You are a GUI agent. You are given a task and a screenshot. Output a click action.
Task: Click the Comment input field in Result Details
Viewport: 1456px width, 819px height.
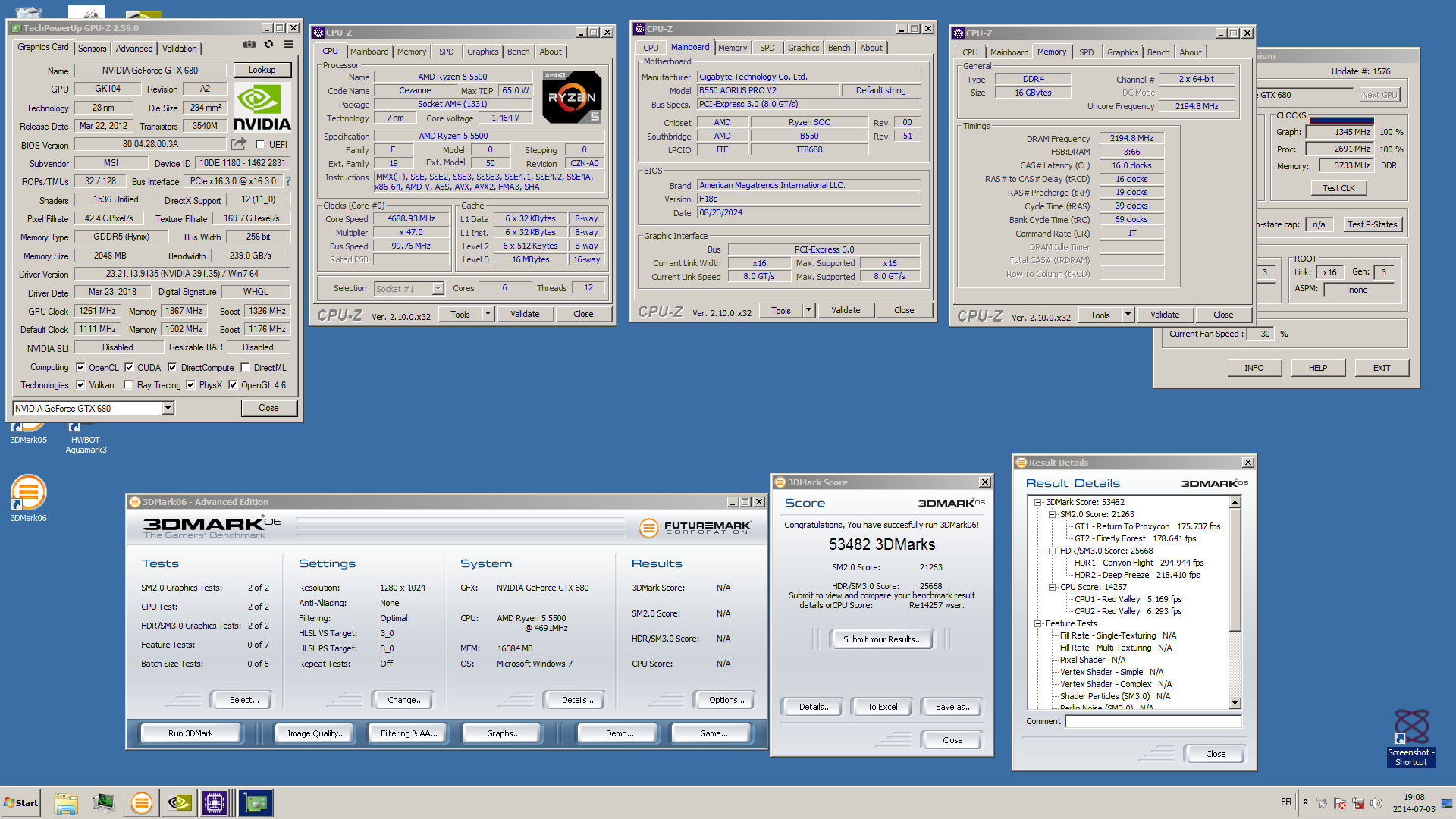tap(1153, 721)
